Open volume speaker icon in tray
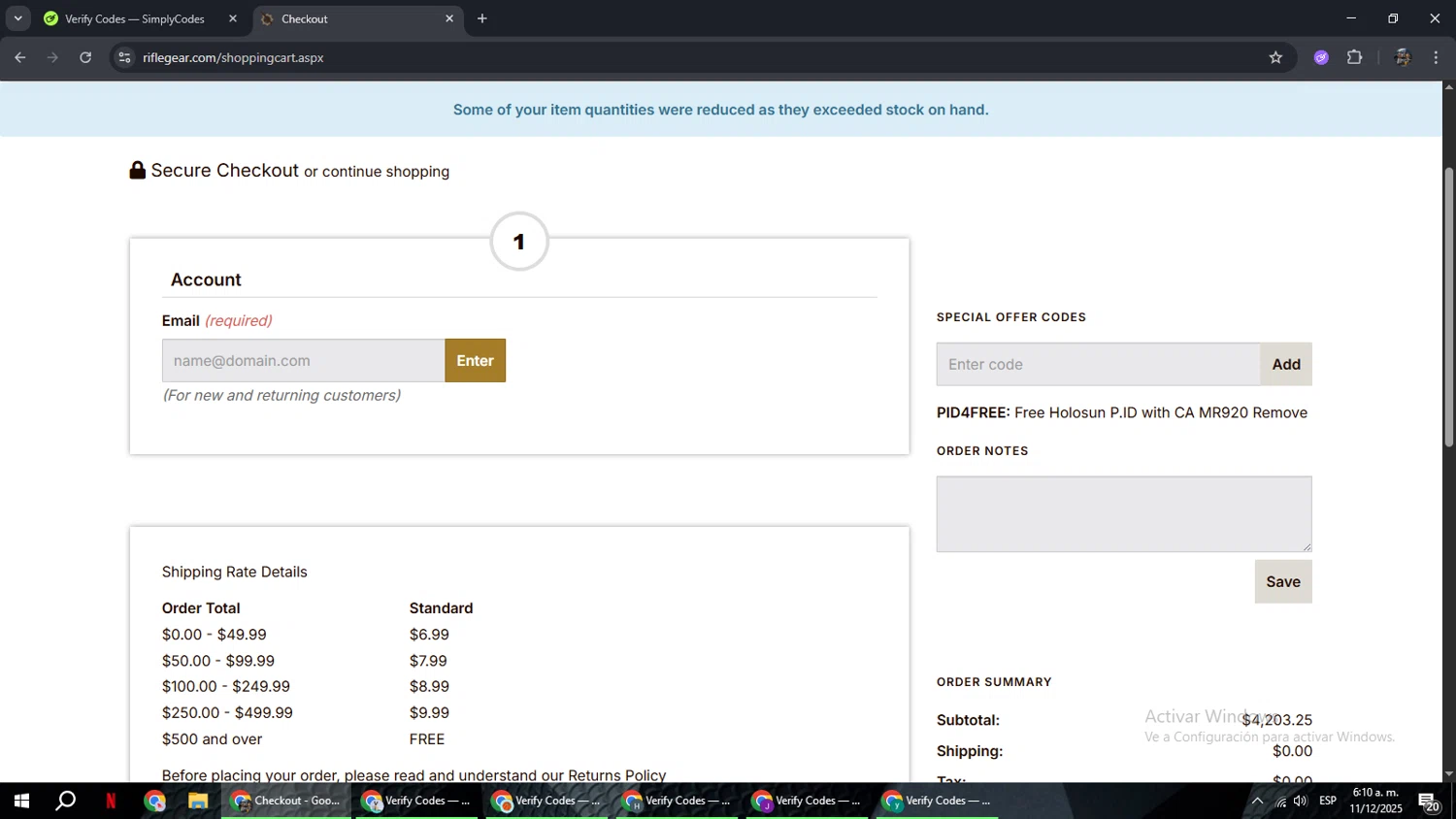Screen dimensions: 1456x819 1301,801
